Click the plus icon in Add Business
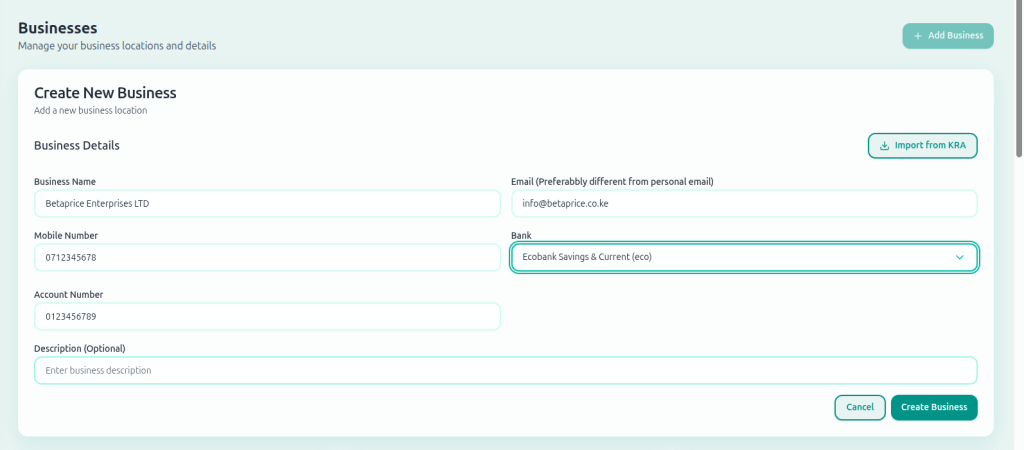1024x450 pixels. [918, 36]
